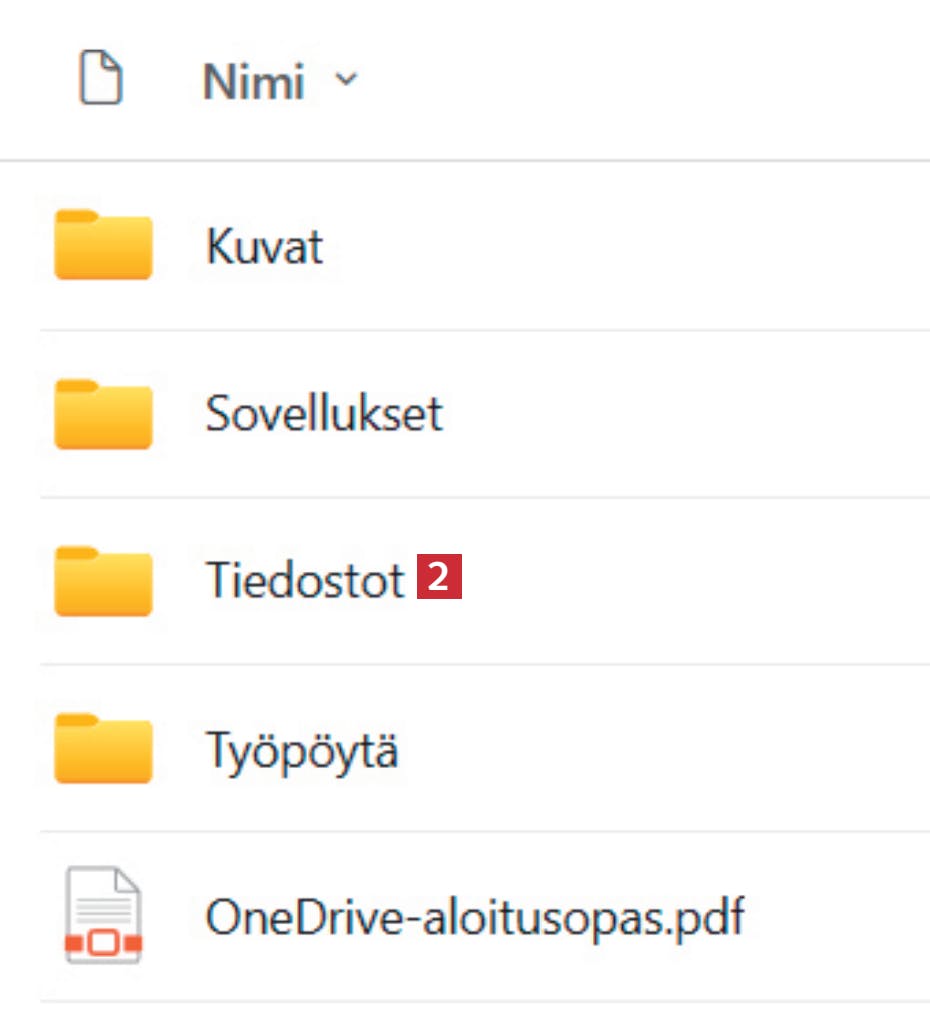Click the Työpöytä folder icon
The height and width of the screenshot is (1024, 930).
(x=103, y=748)
